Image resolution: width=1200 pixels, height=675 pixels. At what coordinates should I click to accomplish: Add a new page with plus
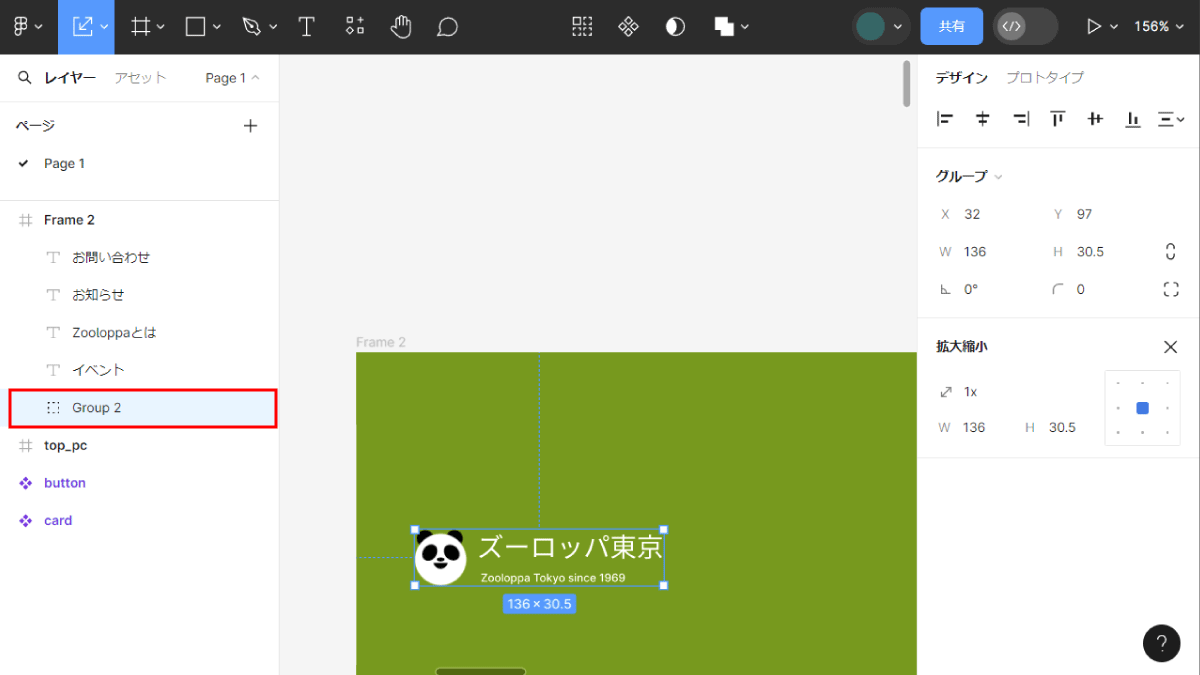(251, 126)
